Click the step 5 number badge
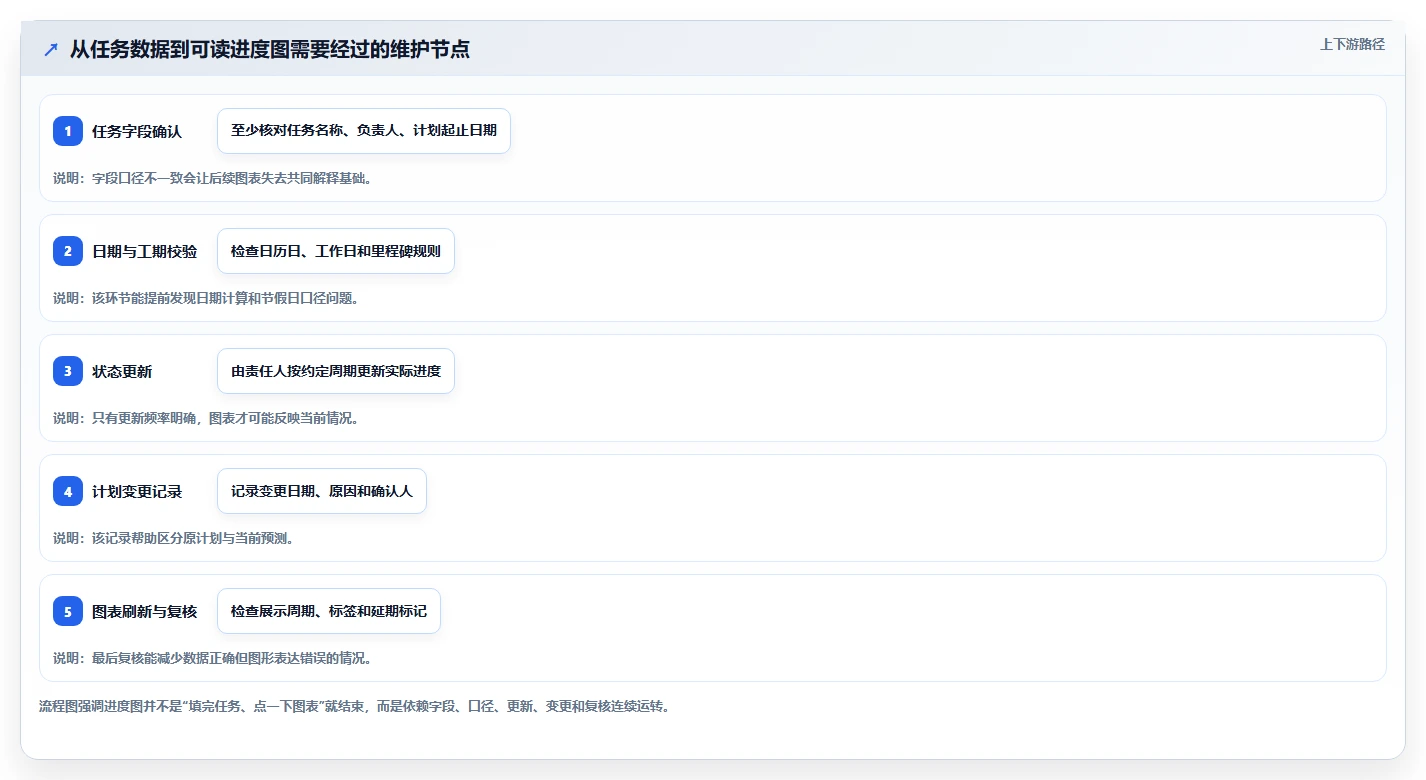 (68, 611)
